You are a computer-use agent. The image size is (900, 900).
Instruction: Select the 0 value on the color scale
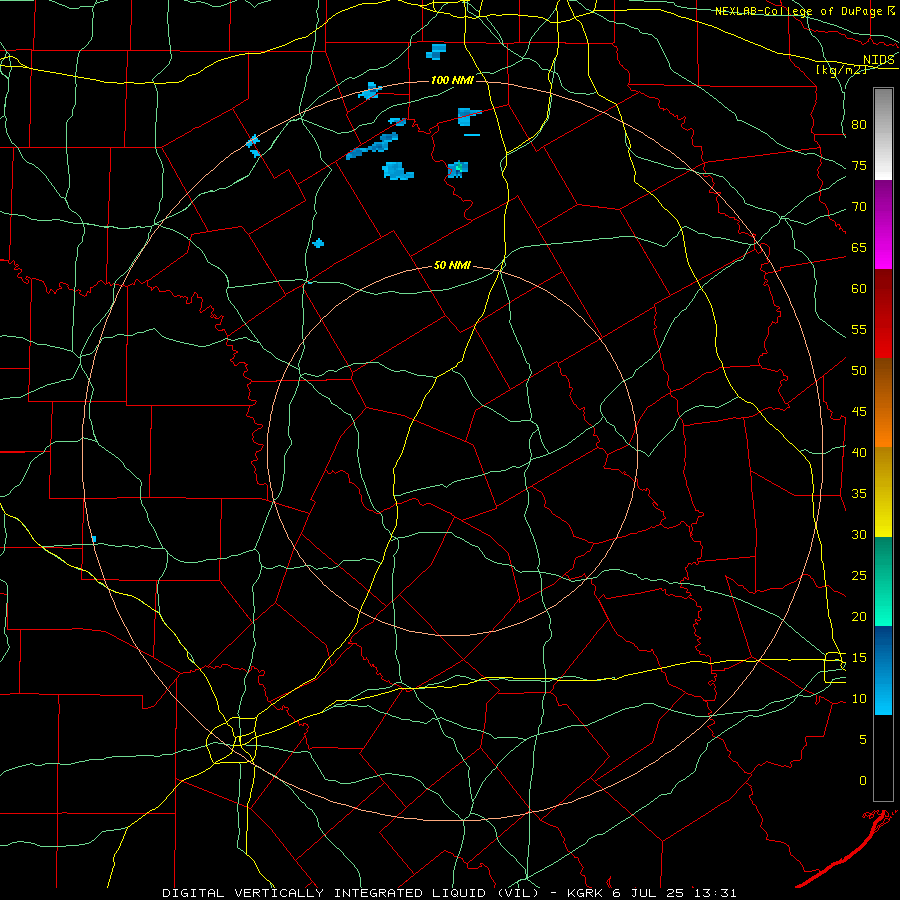tap(863, 781)
